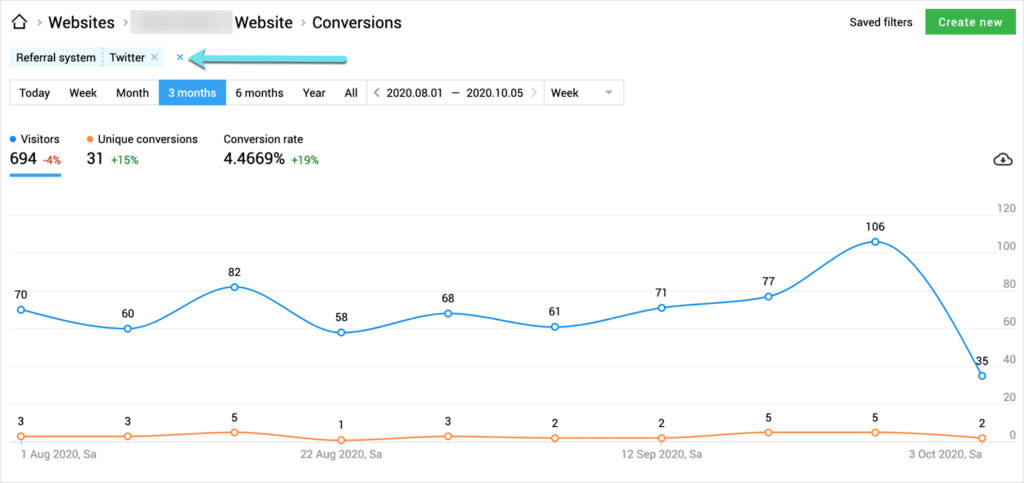The height and width of the screenshot is (483, 1024).
Task: Go to next date range arrow
Action: point(534,93)
